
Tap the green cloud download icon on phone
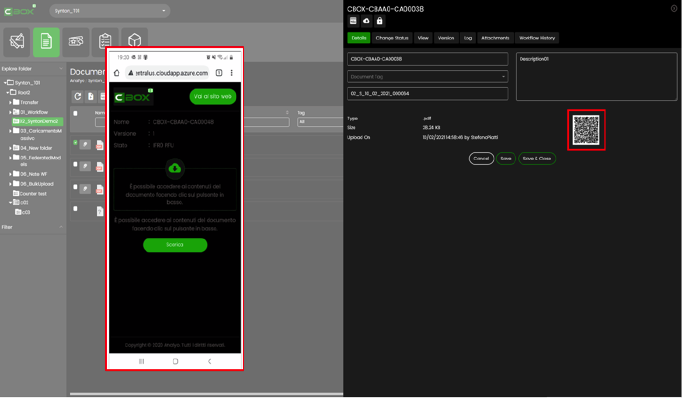(x=175, y=168)
